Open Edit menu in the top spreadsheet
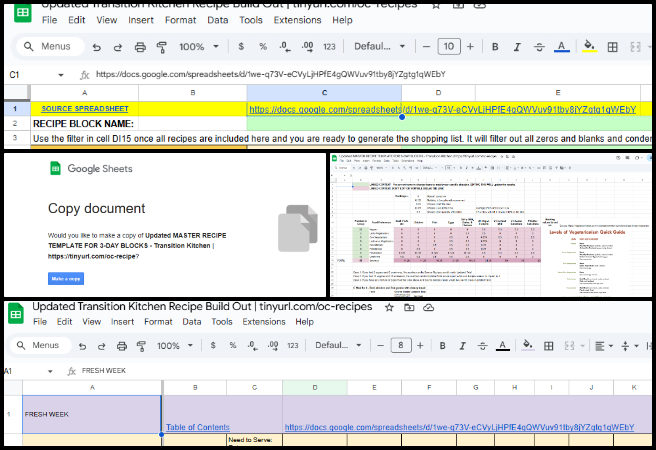This screenshot has width=656, height=450. 77,20
